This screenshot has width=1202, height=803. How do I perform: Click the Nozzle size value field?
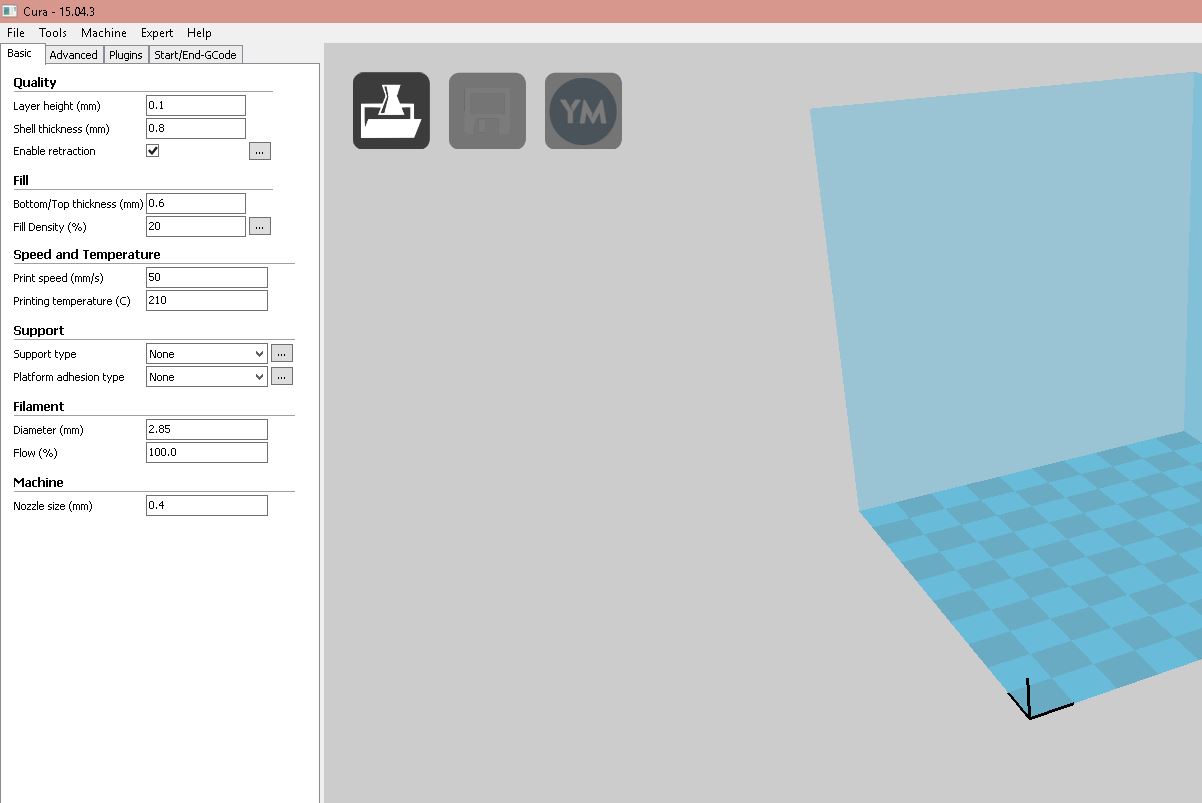pyautogui.click(x=206, y=505)
